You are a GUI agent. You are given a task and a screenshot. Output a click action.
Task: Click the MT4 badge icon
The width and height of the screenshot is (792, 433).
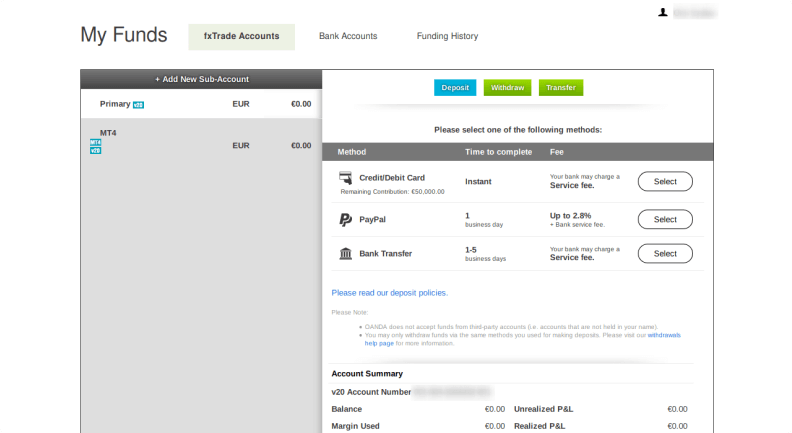pos(96,142)
